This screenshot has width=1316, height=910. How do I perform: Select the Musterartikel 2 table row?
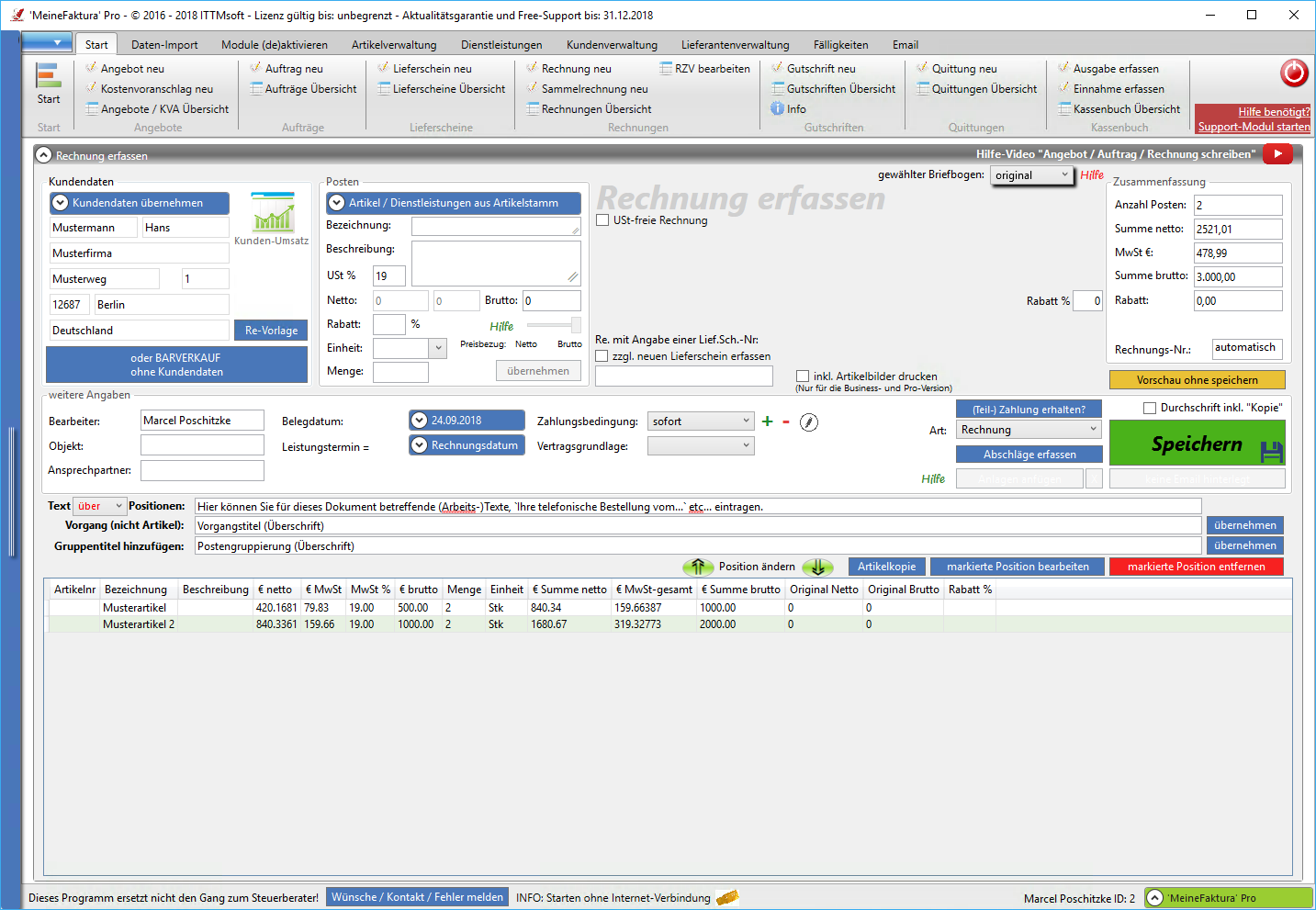[x=669, y=624]
